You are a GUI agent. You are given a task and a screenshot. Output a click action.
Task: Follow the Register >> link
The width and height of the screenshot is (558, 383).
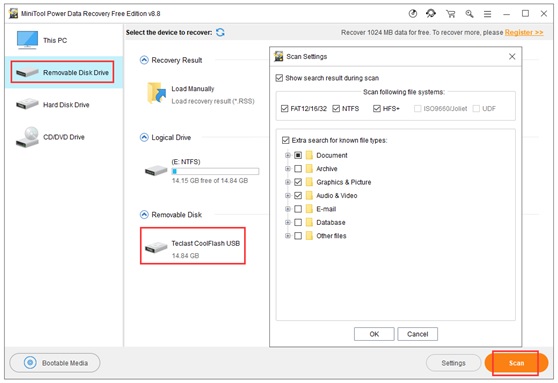tap(524, 32)
